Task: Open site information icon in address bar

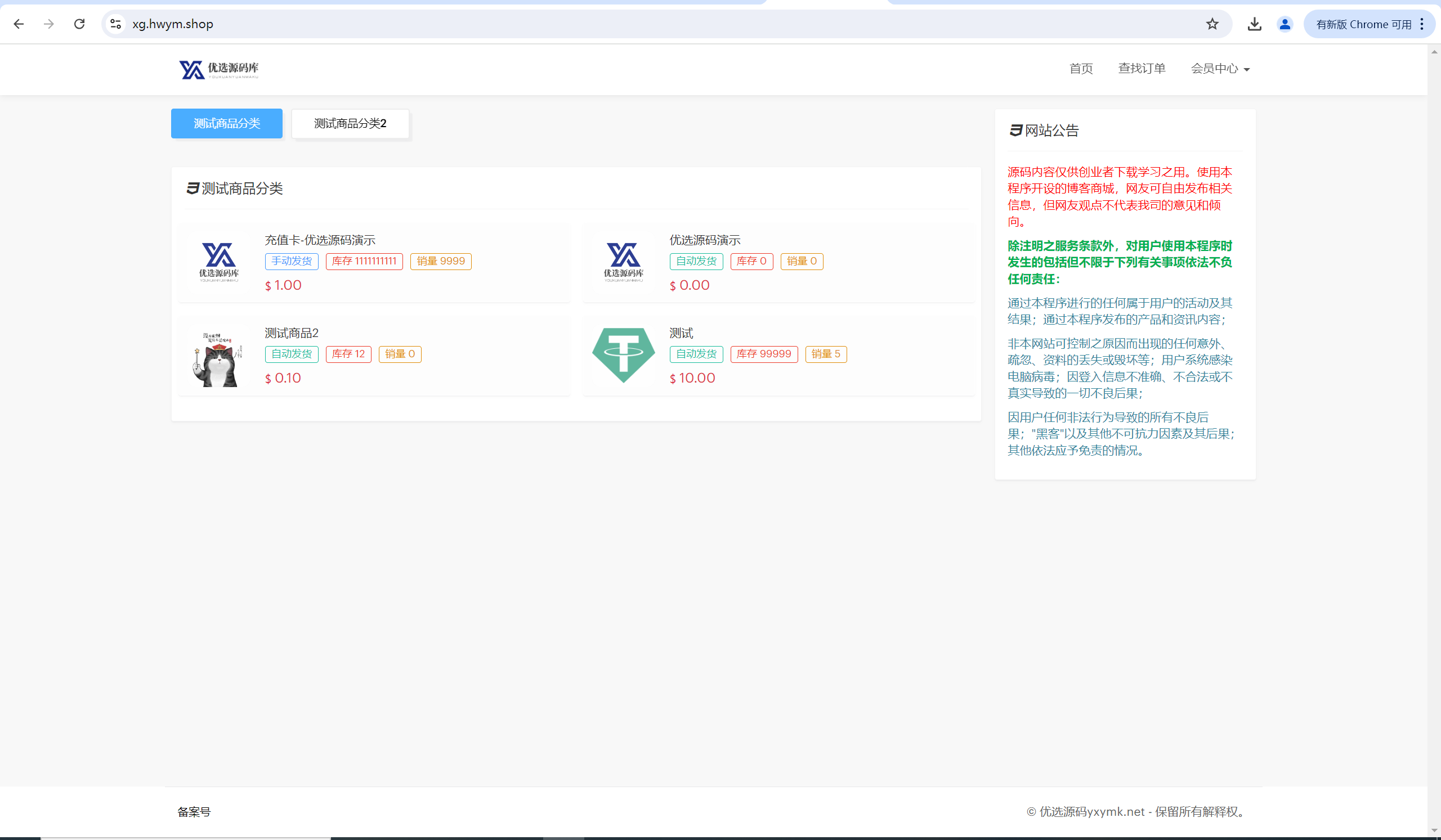Action: point(115,24)
